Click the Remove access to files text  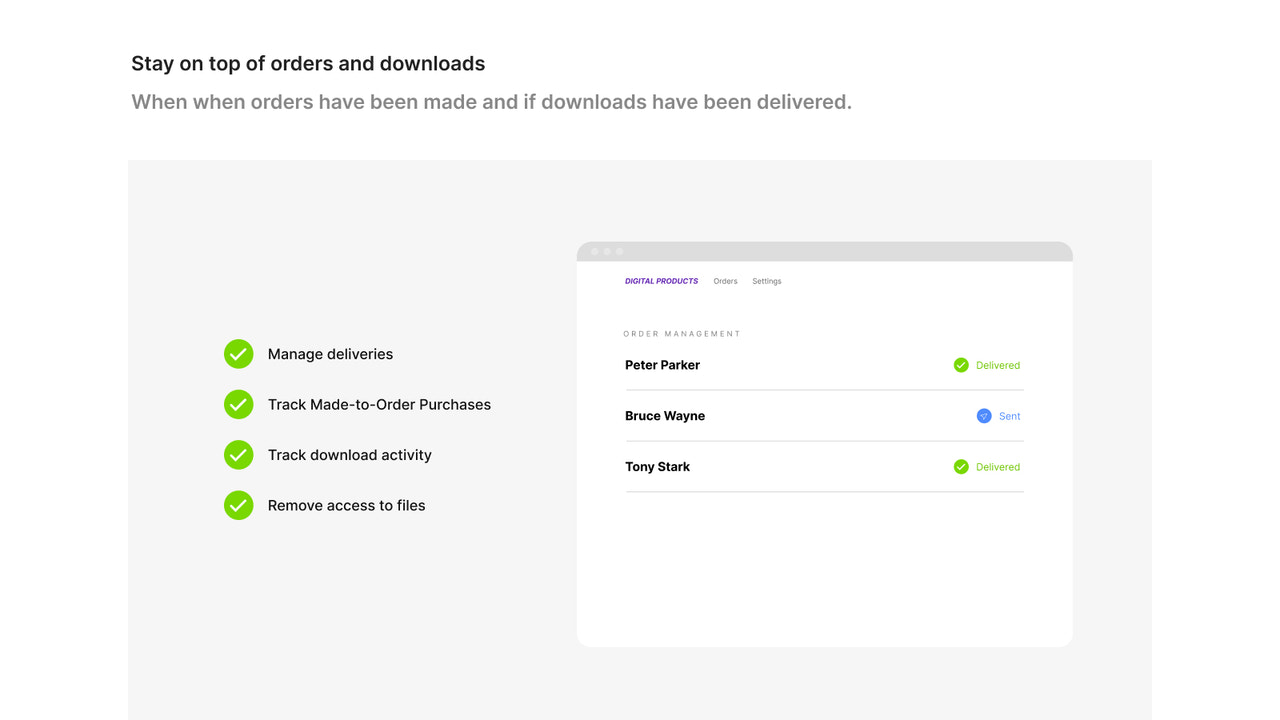(346, 505)
